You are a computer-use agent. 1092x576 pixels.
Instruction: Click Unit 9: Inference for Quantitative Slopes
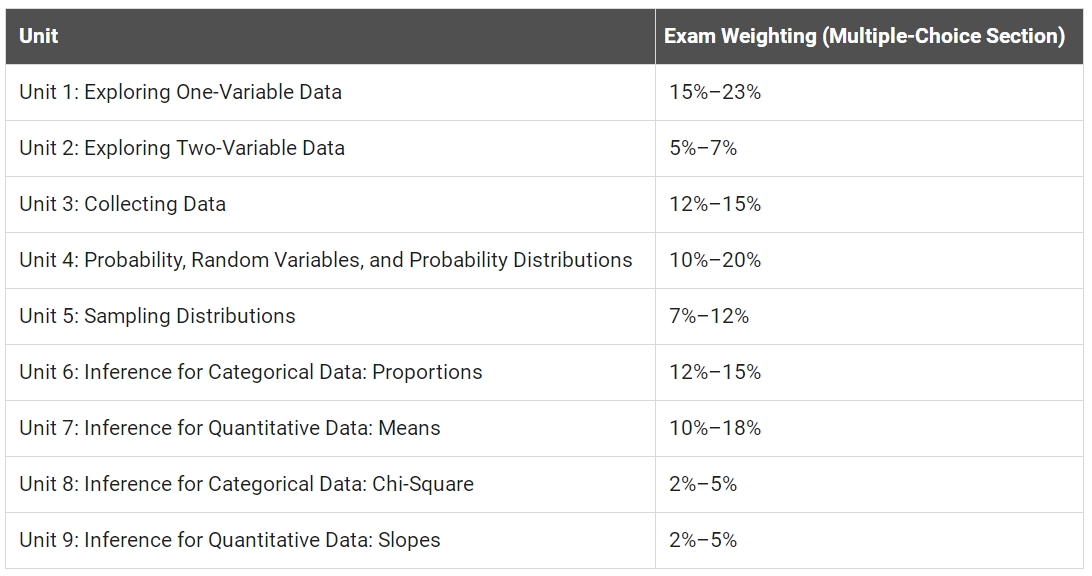tap(230, 540)
